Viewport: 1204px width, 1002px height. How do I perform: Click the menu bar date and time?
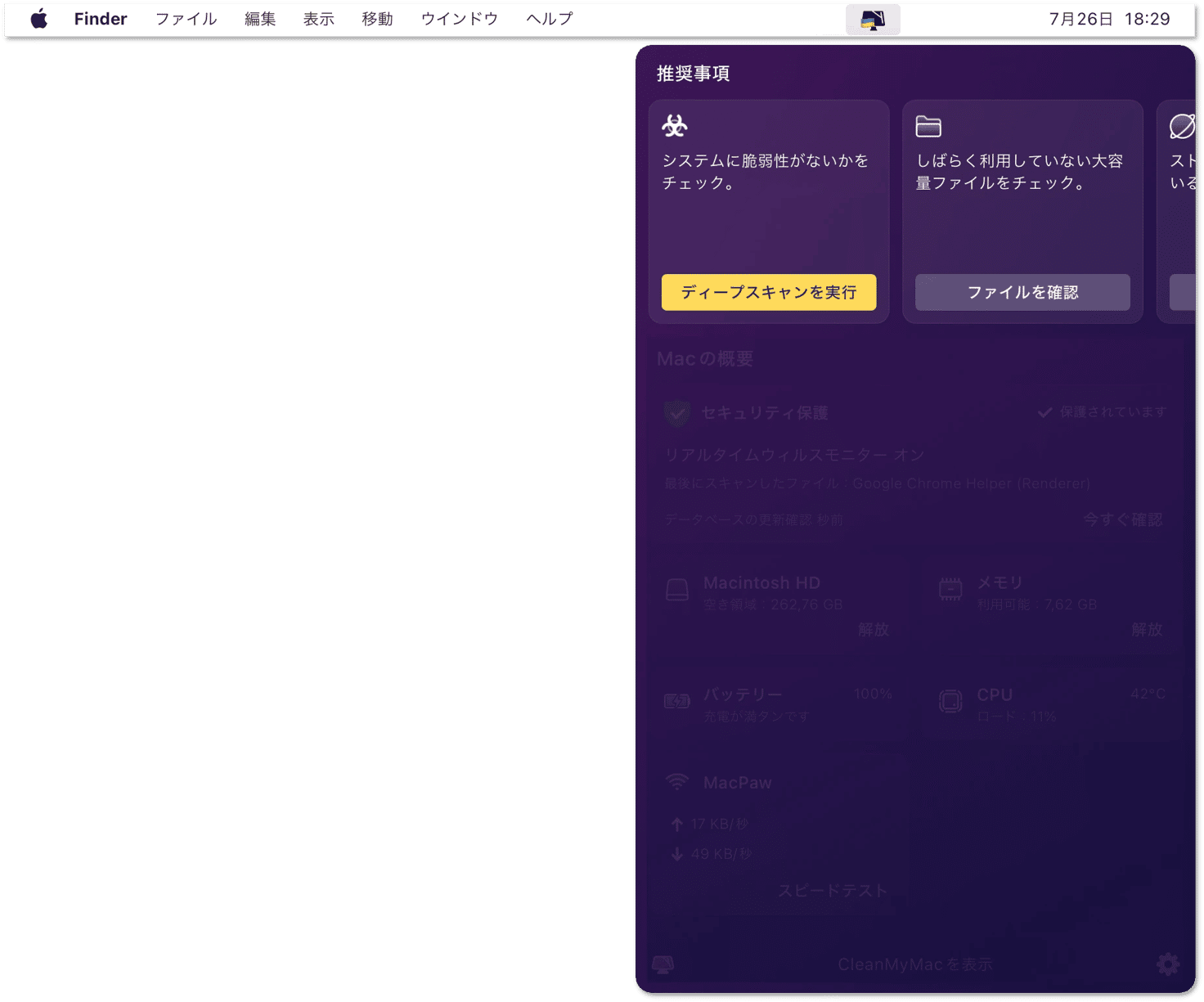[x=1110, y=19]
